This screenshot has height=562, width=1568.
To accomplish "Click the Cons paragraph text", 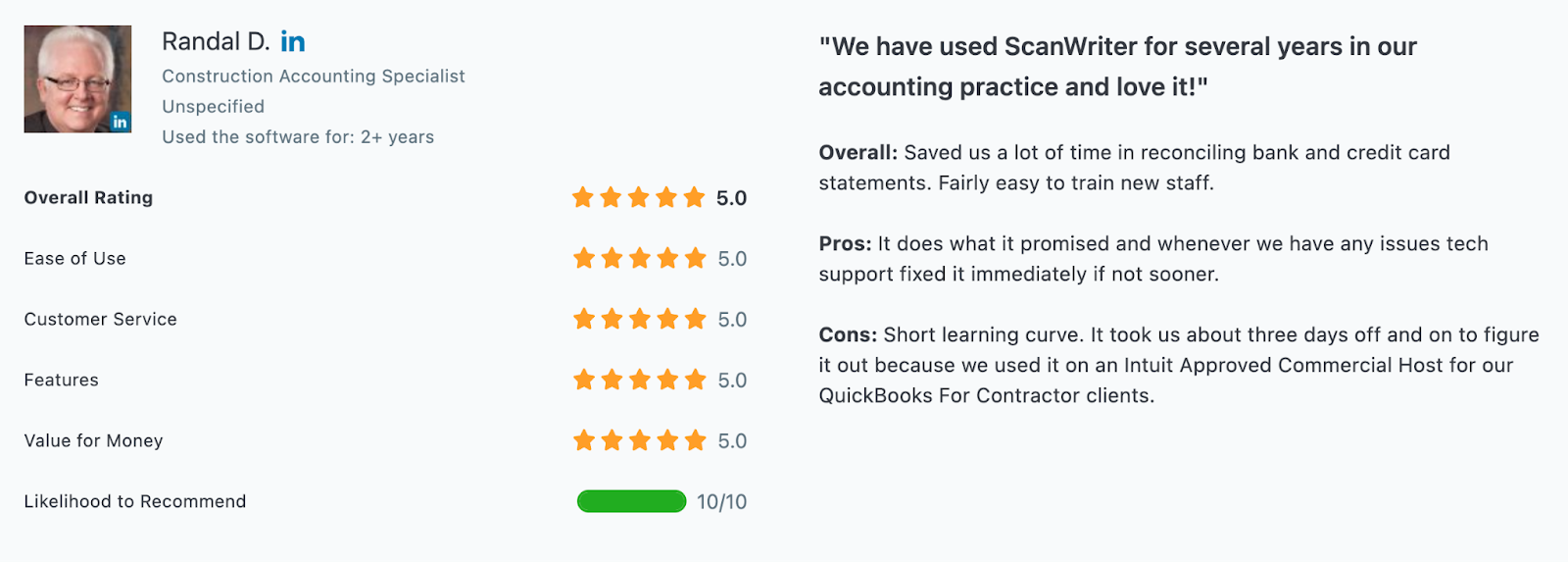I will (1179, 365).
